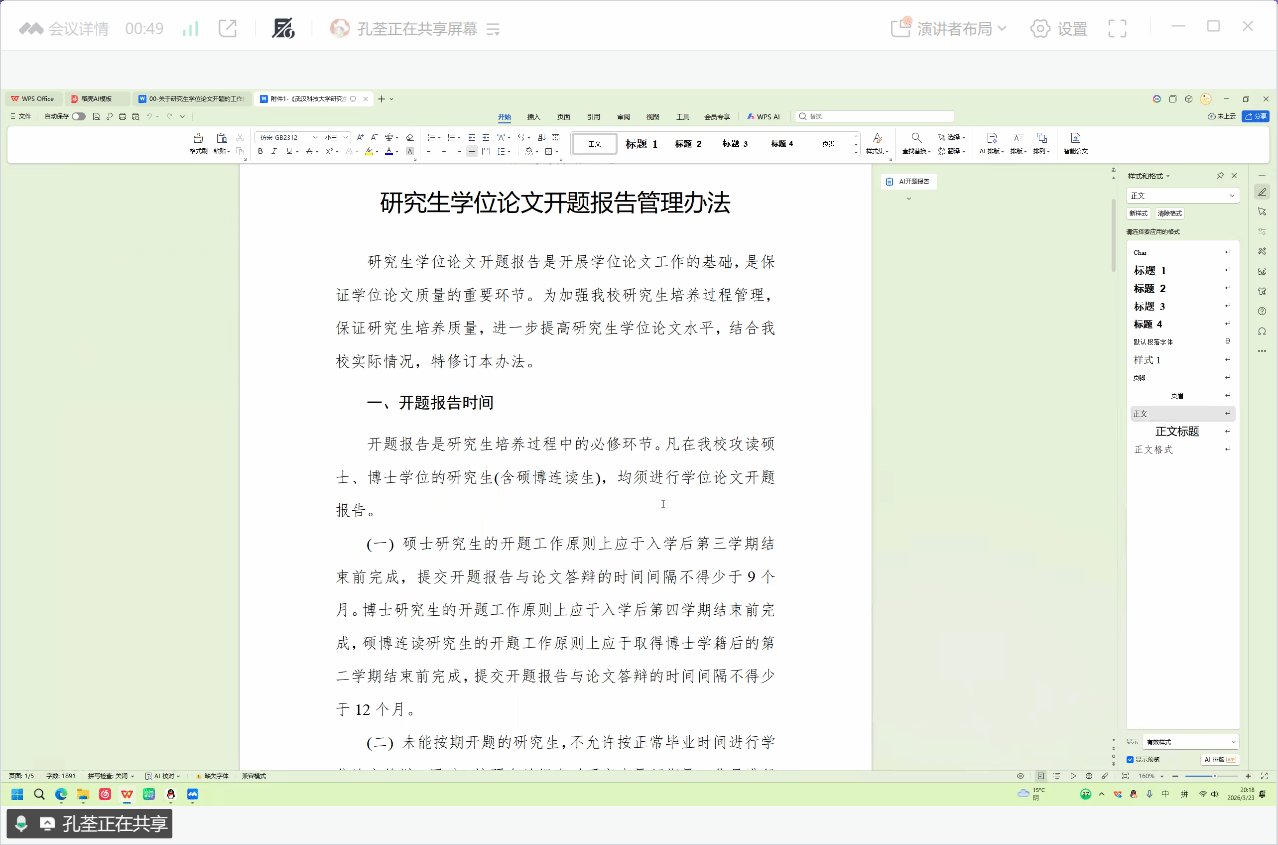Image resolution: width=1278 pixels, height=845 pixels.
Task: Open the WPS AI tab
Action: (x=764, y=117)
